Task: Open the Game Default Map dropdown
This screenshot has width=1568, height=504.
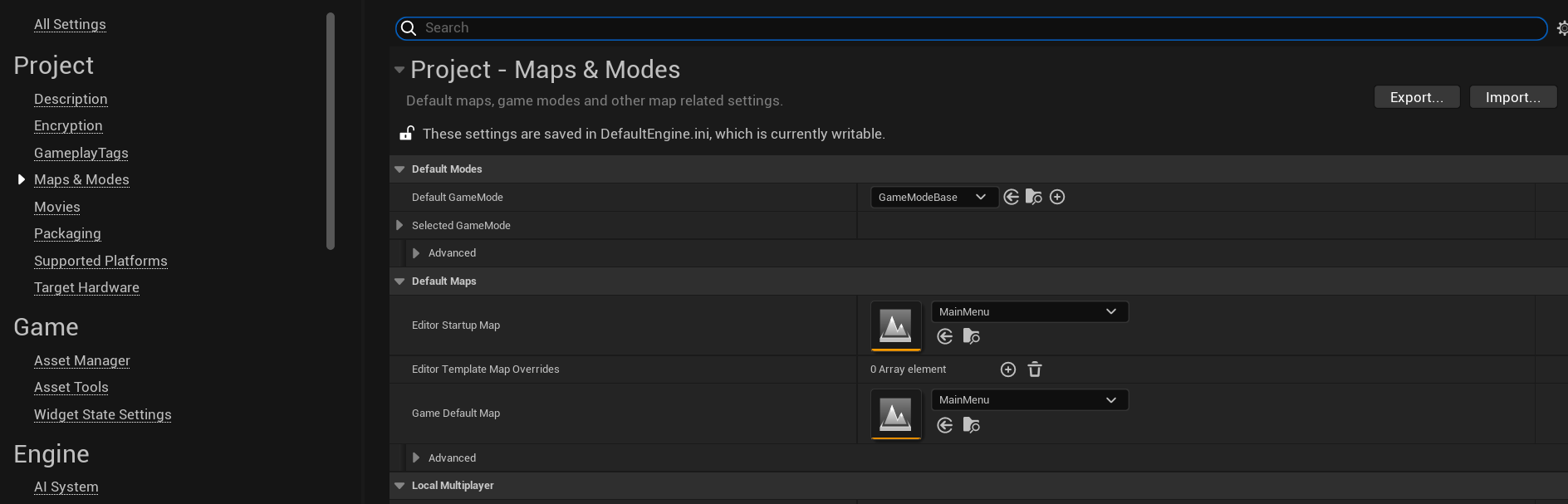Action: point(1029,400)
